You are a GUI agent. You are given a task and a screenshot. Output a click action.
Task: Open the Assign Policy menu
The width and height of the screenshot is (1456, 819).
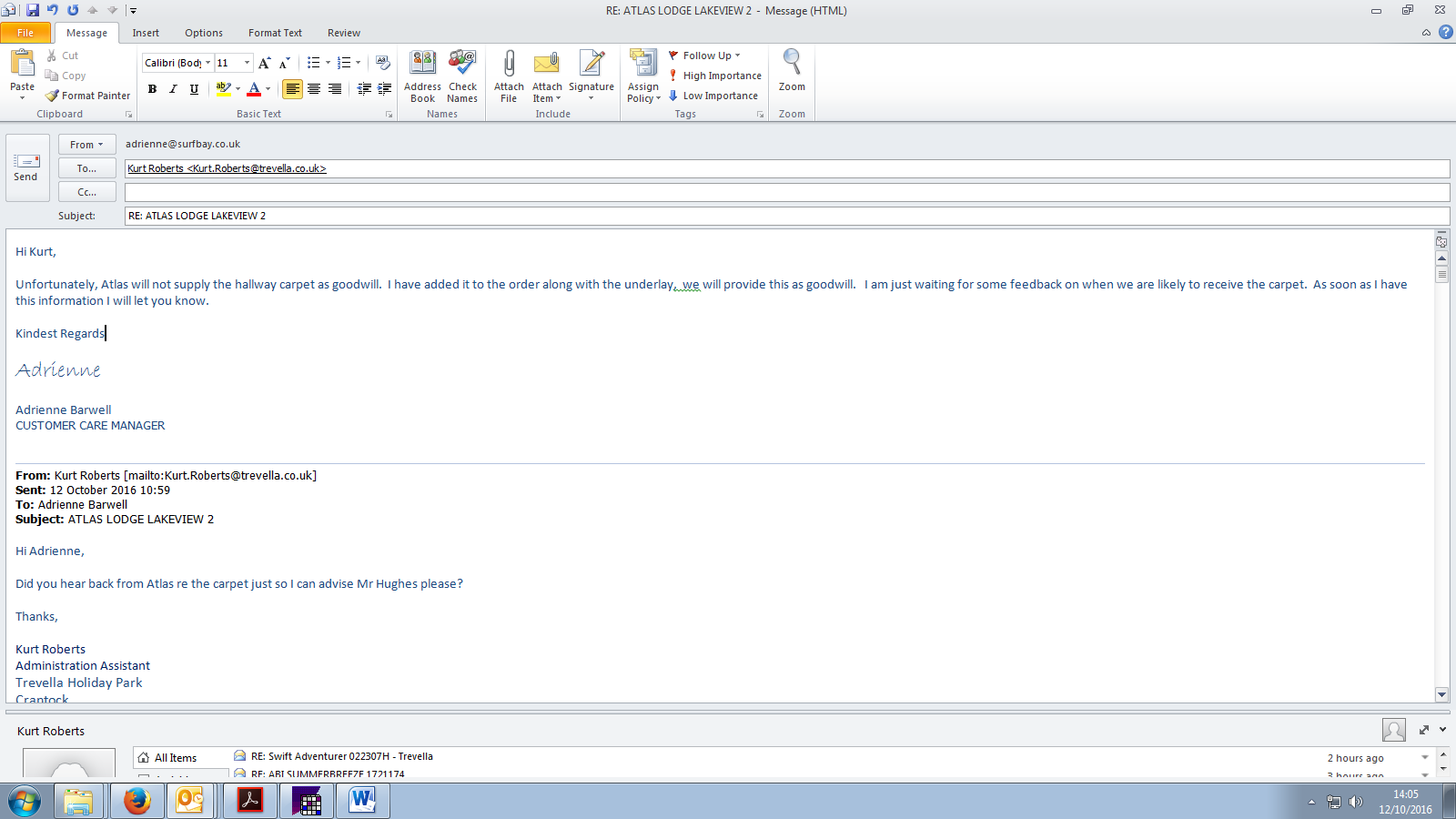643,76
